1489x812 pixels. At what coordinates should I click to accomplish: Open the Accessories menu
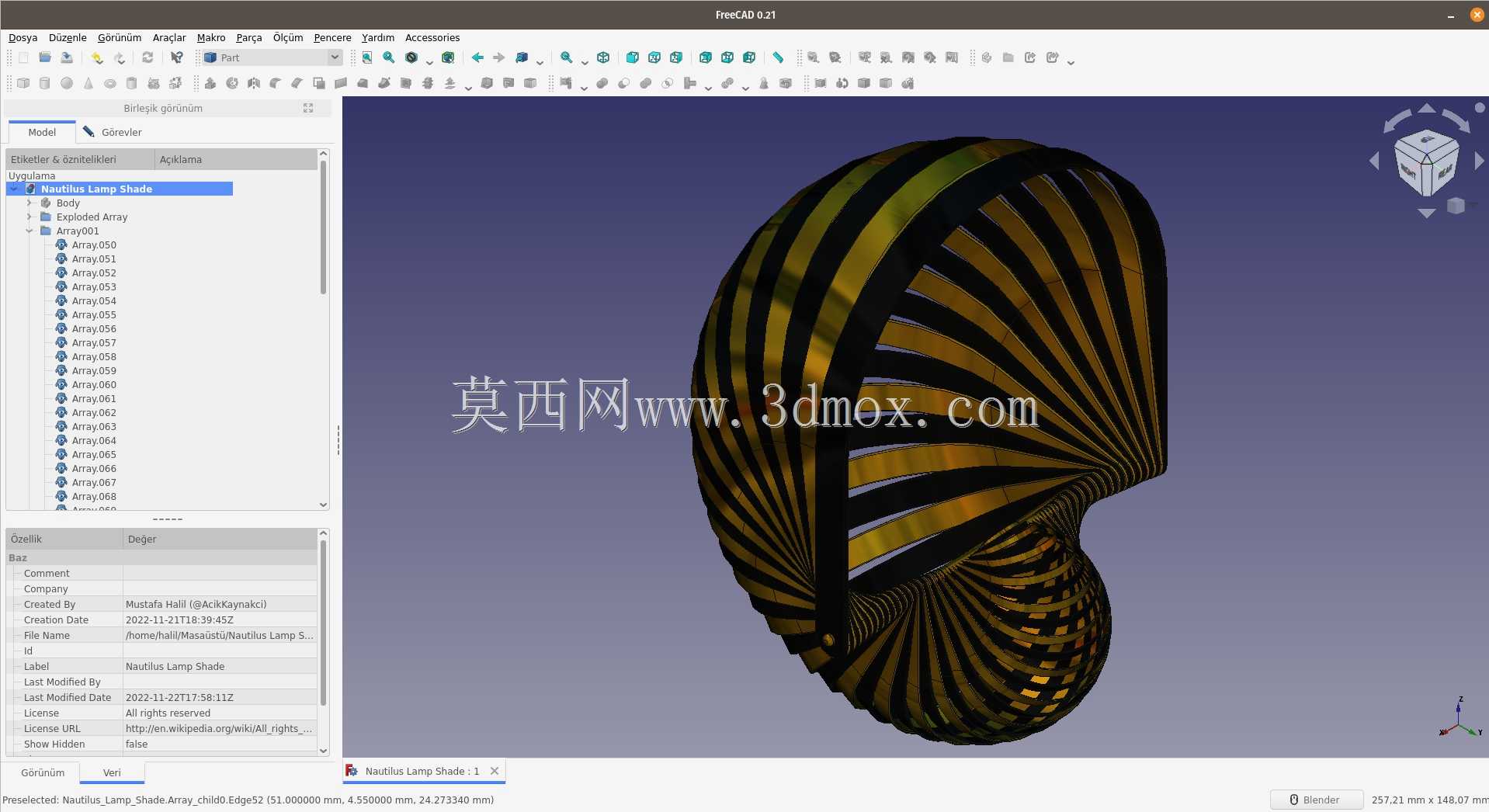(432, 37)
